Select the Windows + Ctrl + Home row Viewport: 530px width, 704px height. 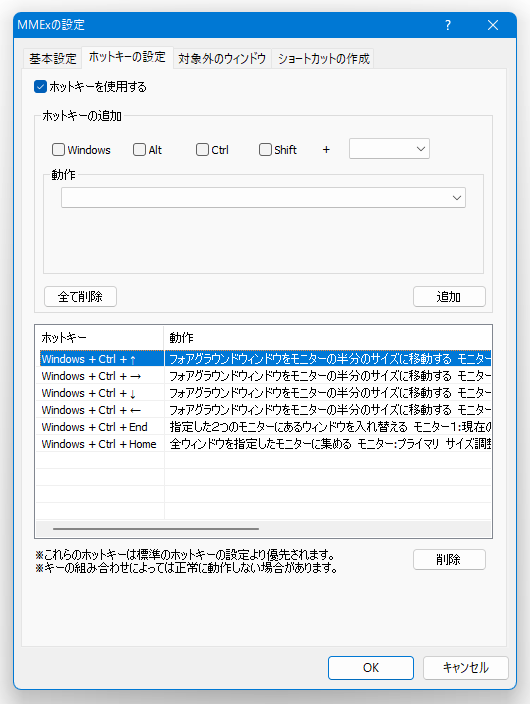click(265, 444)
